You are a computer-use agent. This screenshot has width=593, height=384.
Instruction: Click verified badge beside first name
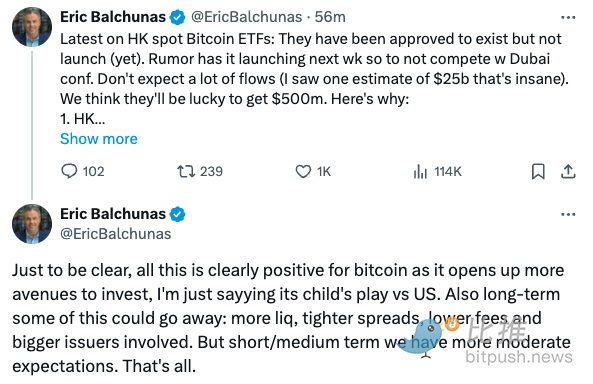177,17
